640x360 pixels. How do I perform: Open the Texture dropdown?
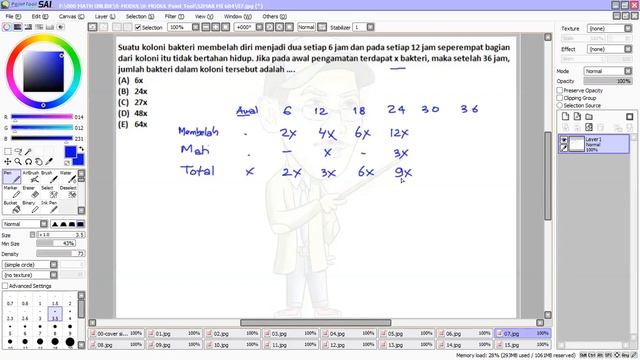609,29
